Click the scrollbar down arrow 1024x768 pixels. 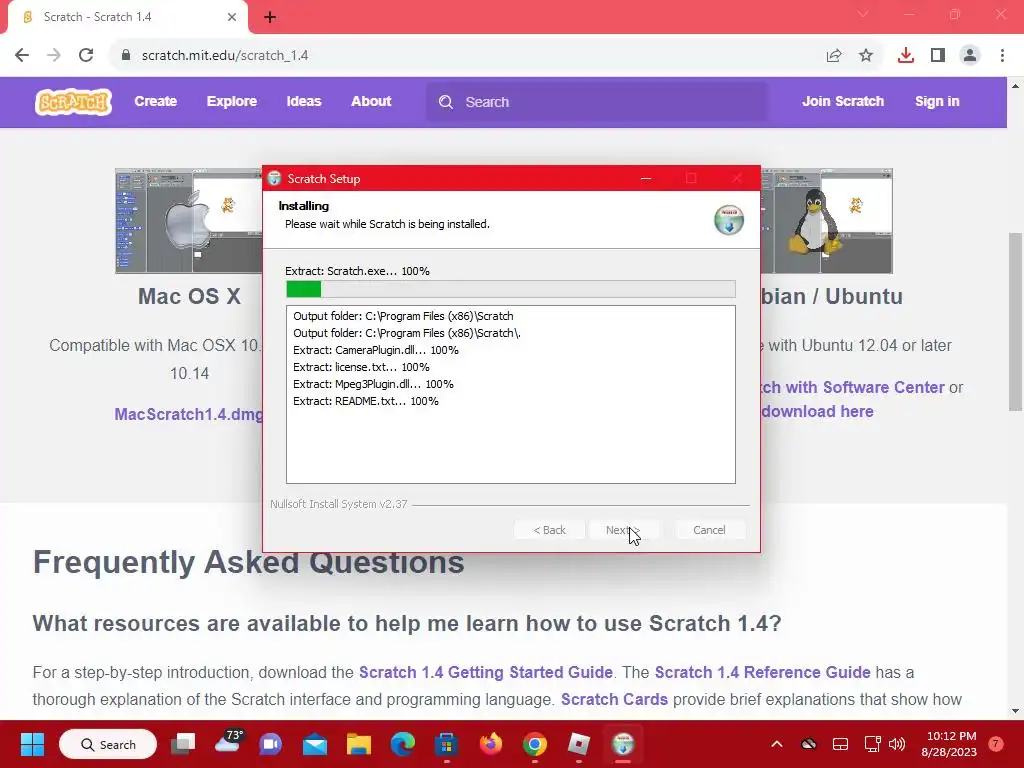tap(1015, 711)
